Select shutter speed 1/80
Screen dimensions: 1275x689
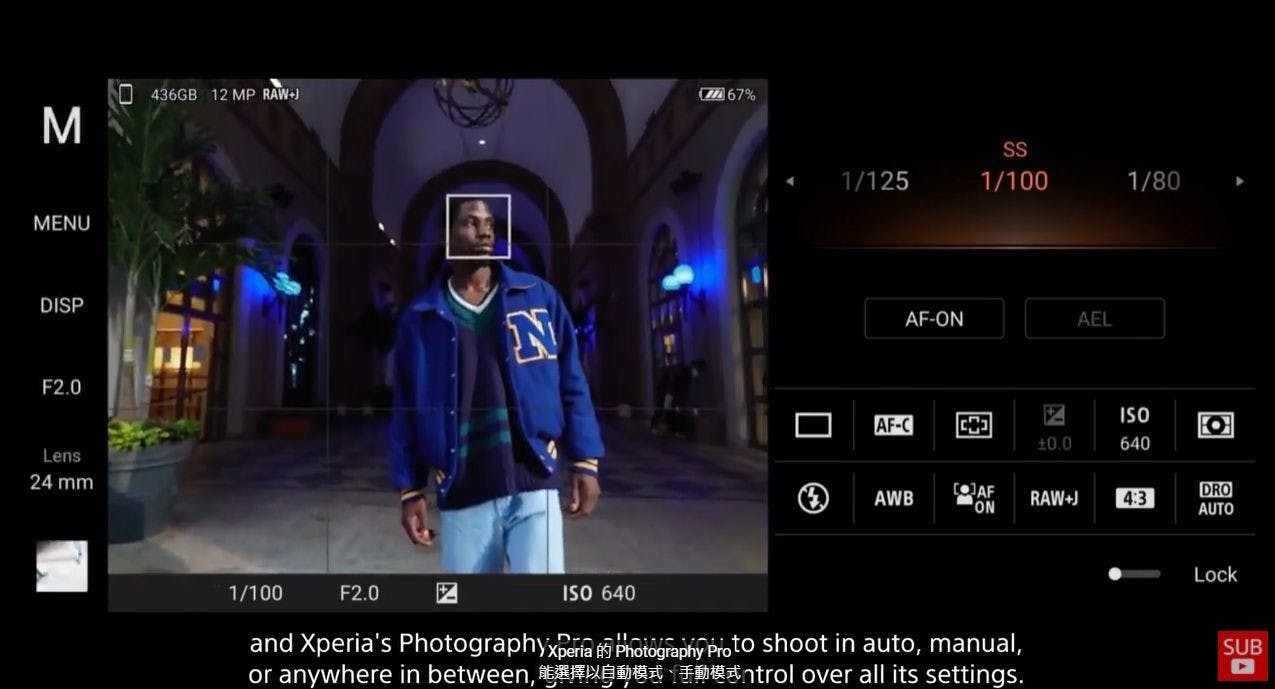point(1153,181)
